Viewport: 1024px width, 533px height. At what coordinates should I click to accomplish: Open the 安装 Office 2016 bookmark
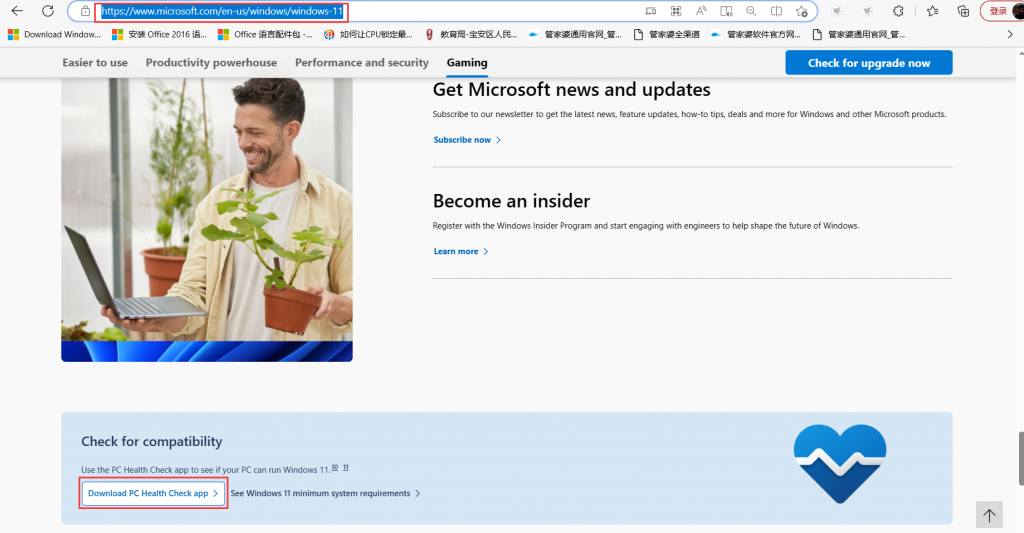[x=159, y=35]
